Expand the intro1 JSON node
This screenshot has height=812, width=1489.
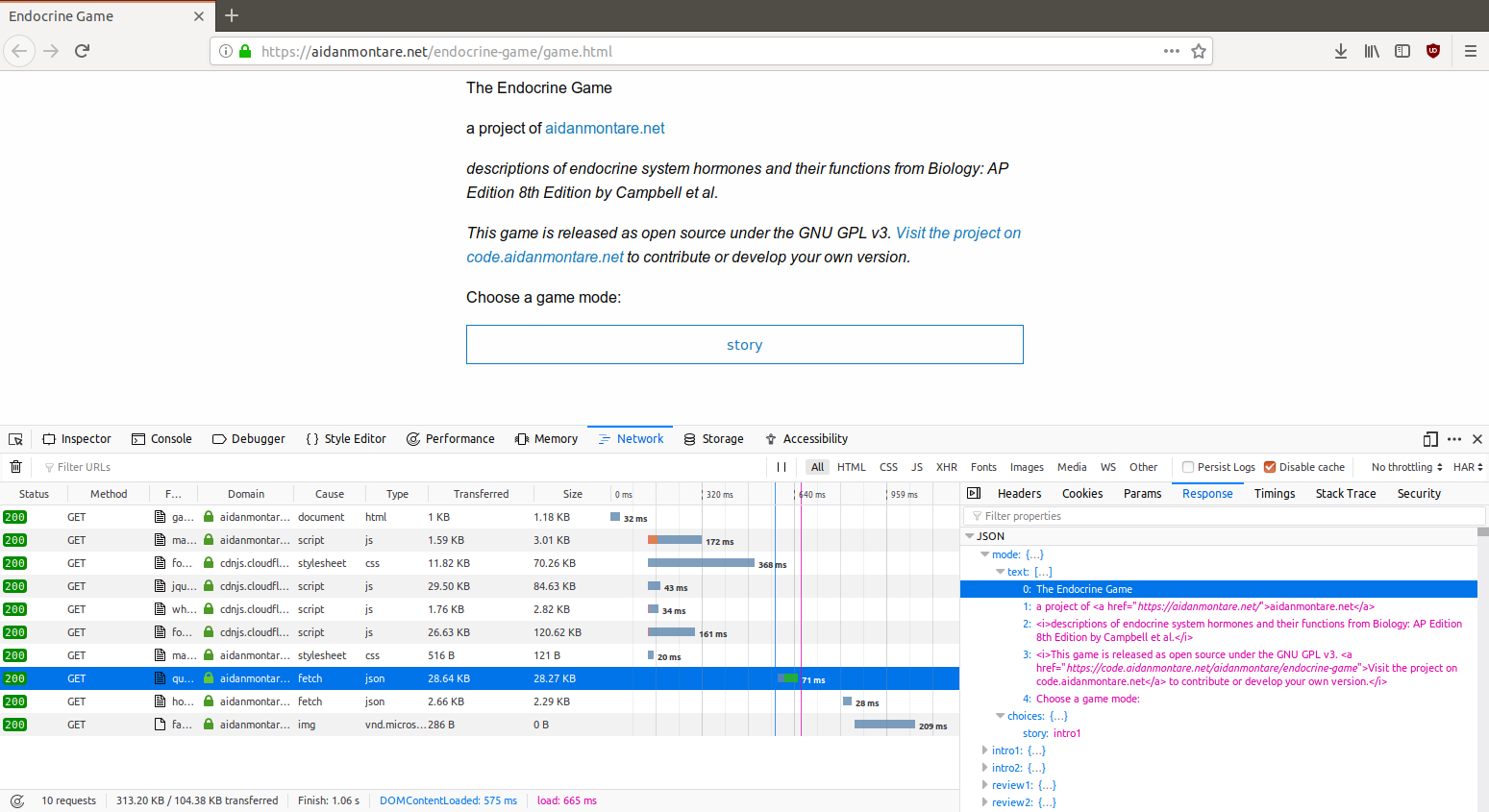click(x=984, y=750)
